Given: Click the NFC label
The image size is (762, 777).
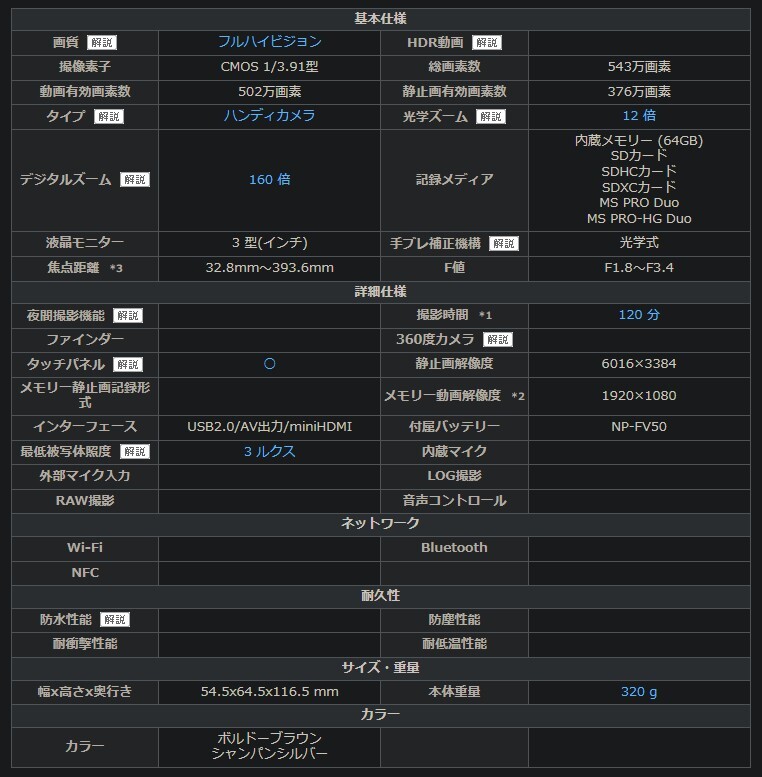Looking at the screenshot, I should 85,573.
